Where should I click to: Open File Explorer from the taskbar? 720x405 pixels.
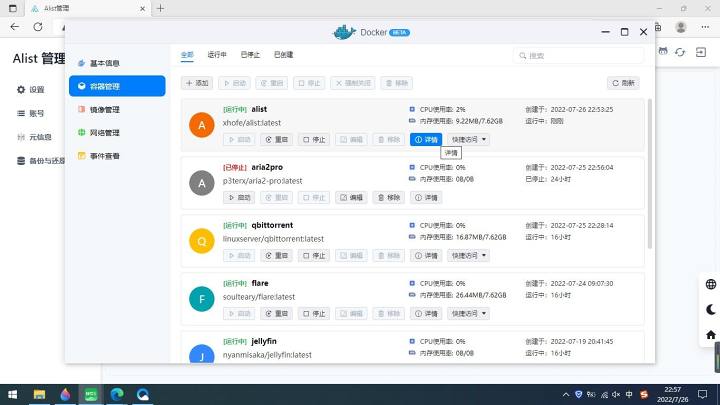(x=39, y=394)
